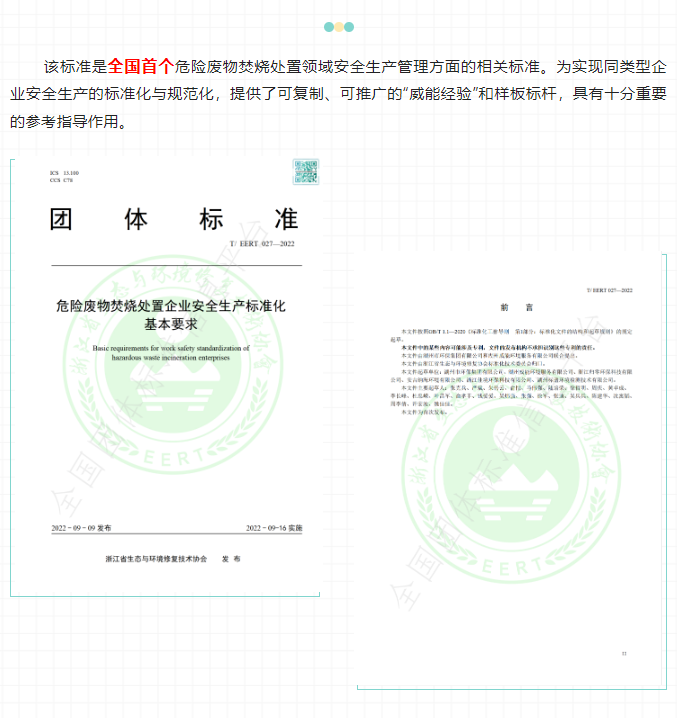Screen dimensions: 678x718
Task: Click the "ICS 13.100" classification code
Action: [x=65, y=173]
